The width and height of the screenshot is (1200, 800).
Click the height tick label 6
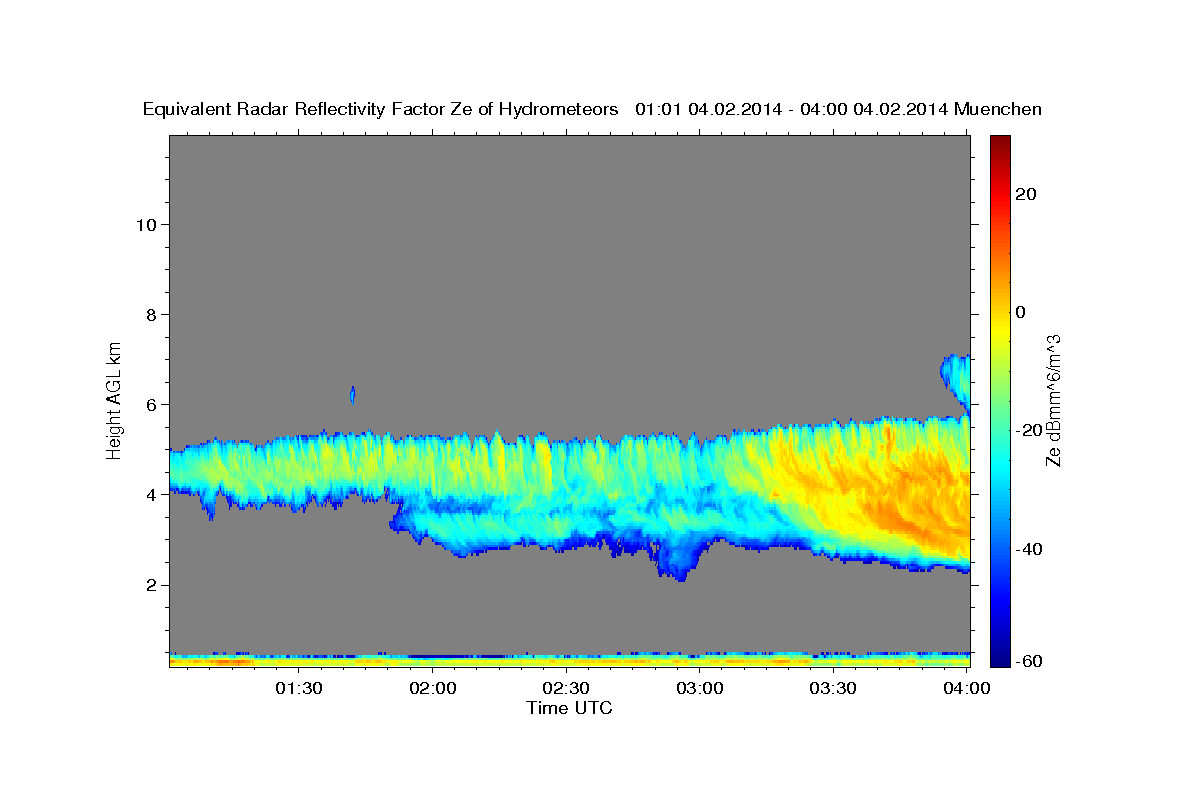point(150,404)
